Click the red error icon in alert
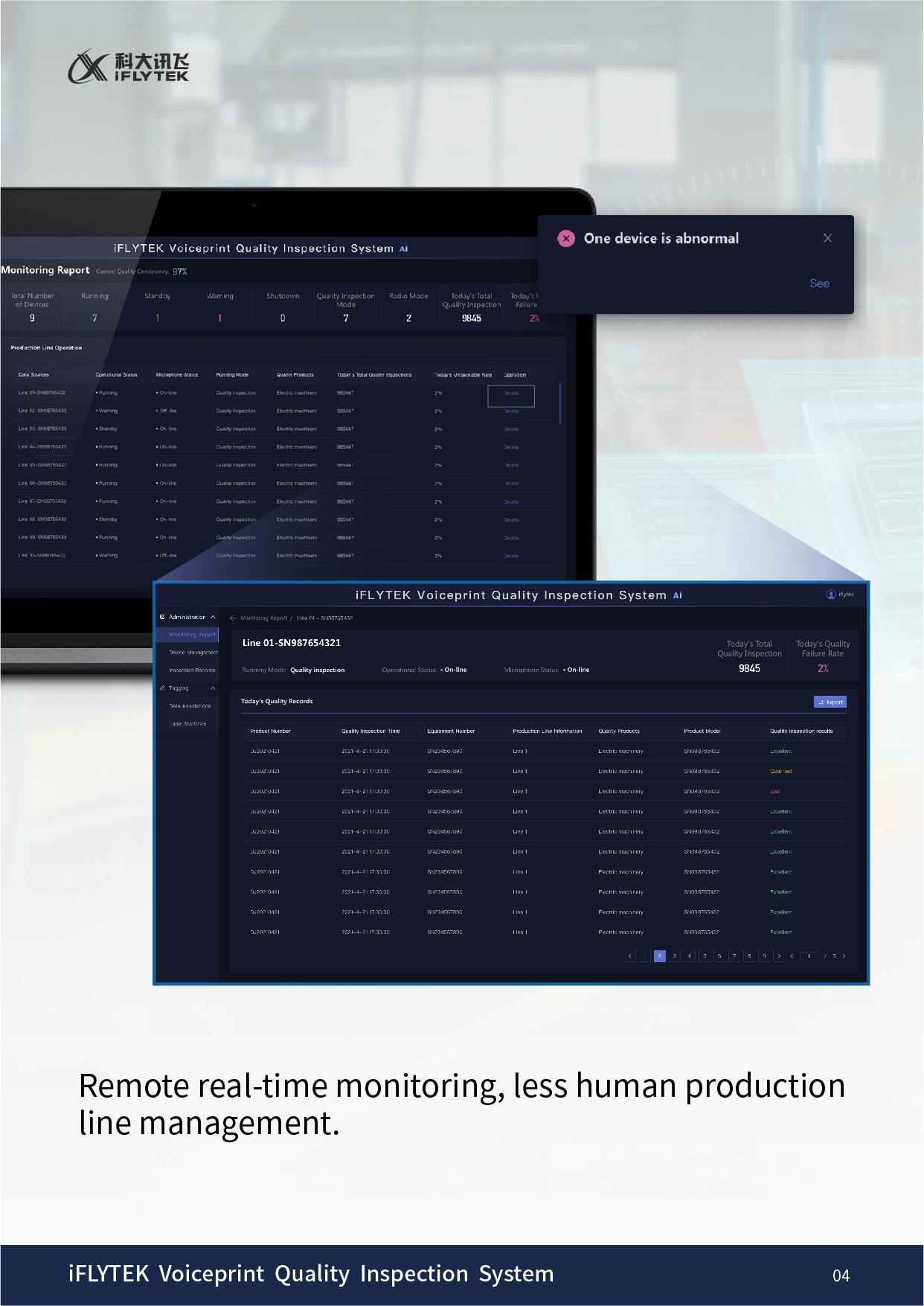924x1306 pixels. [566, 238]
